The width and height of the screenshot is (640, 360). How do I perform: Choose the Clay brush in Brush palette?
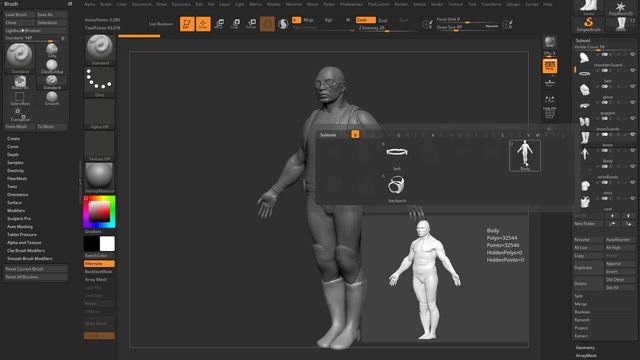52,50
